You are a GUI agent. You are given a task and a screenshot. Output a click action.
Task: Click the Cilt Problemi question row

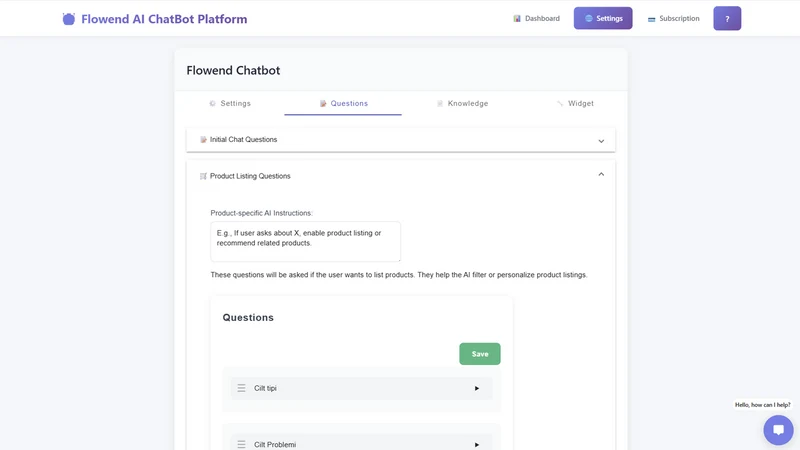(361, 442)
